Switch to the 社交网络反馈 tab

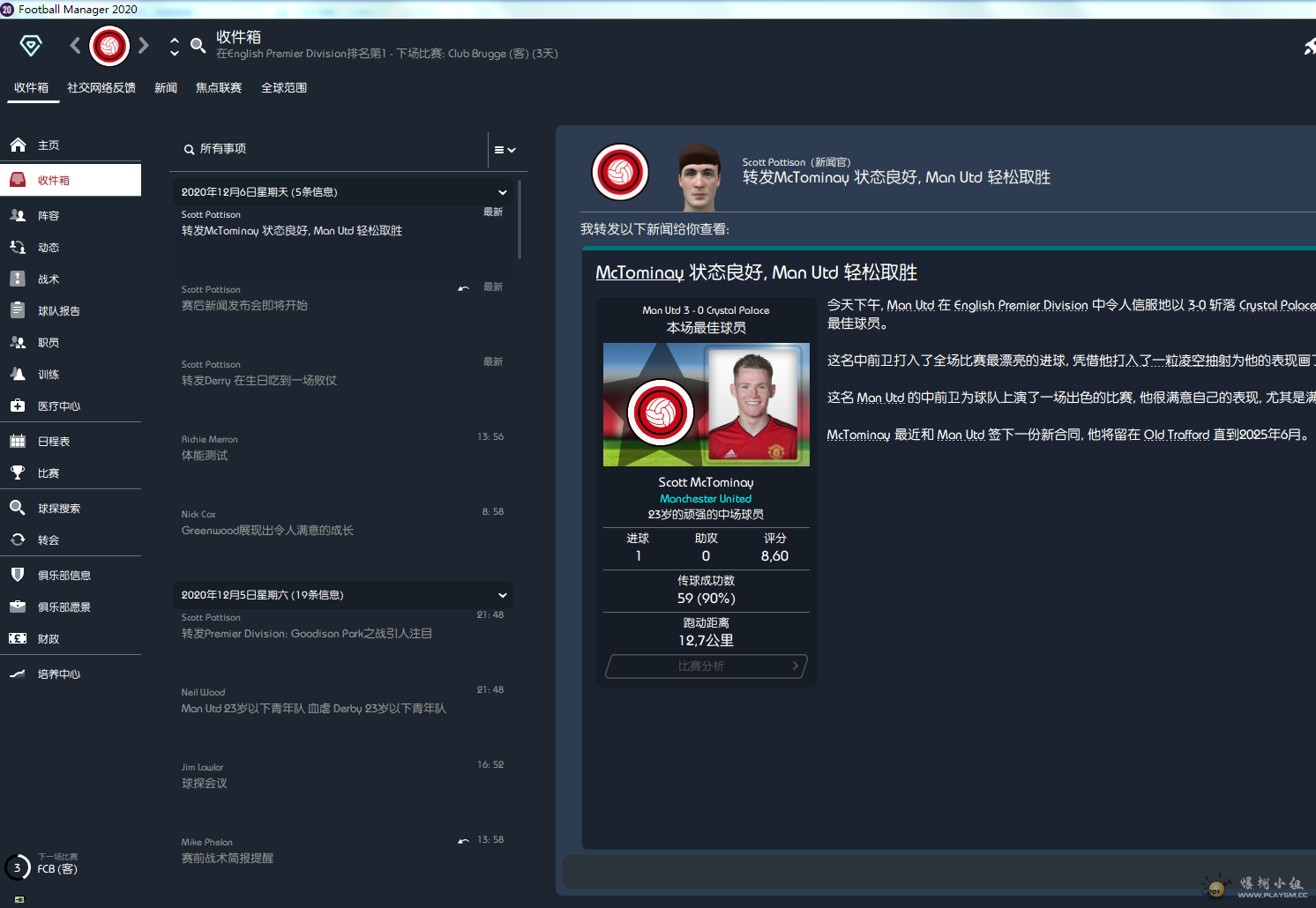coord(101,87)
